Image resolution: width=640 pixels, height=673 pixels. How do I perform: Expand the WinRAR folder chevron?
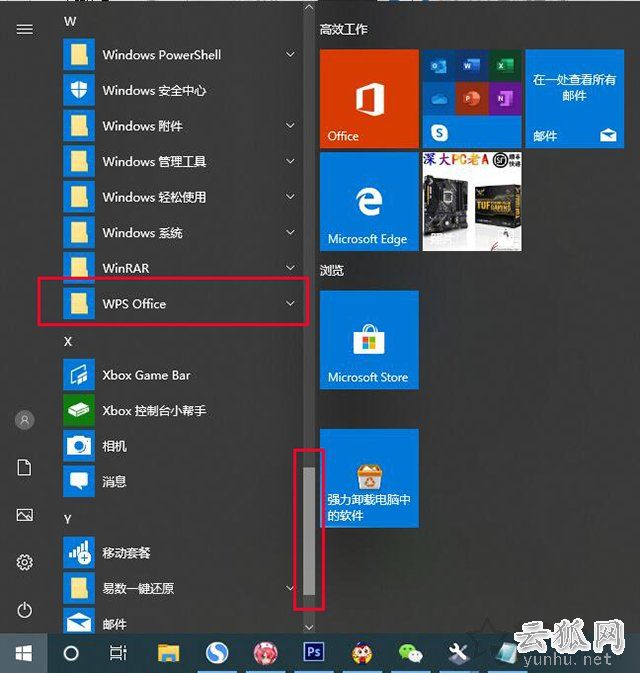pyautogui.click(x=291, y=268)
